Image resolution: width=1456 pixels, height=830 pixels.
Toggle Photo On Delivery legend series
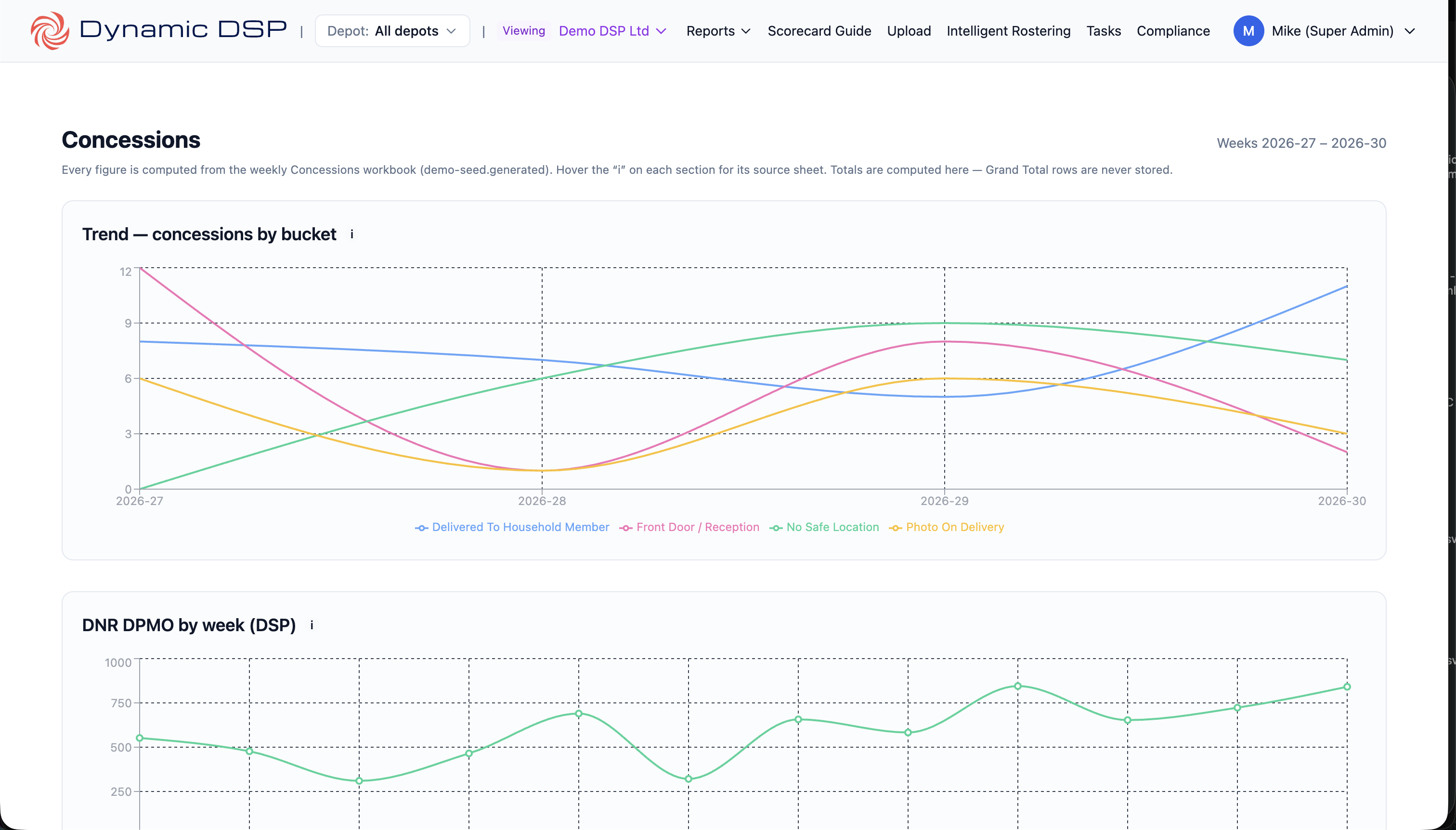946,527
